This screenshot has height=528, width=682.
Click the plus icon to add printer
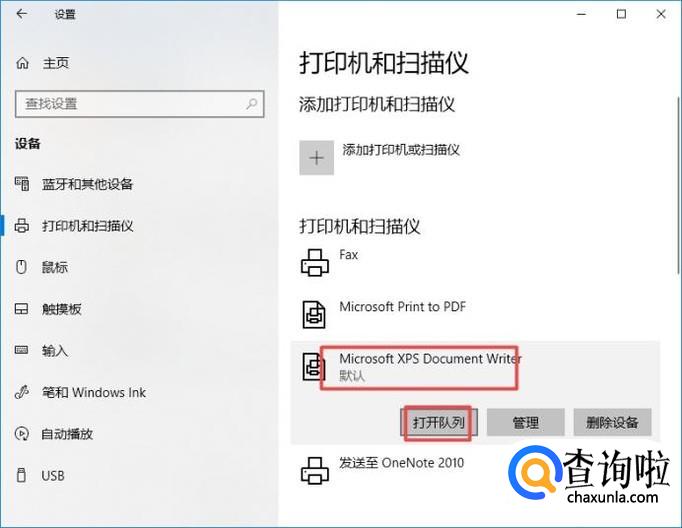pos(317,157)
